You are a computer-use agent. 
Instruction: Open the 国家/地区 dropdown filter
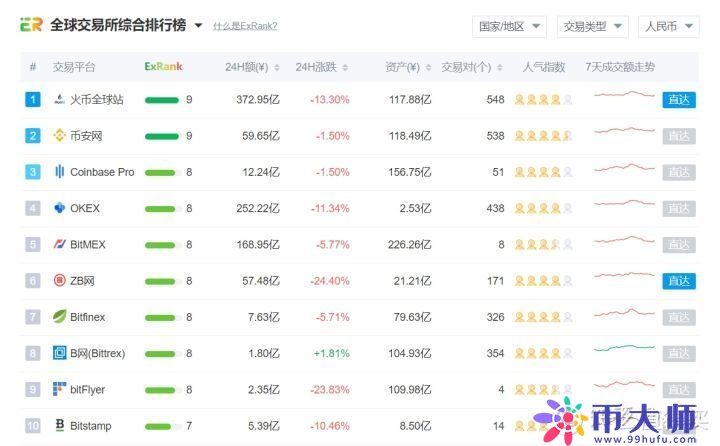pos(509,26)
